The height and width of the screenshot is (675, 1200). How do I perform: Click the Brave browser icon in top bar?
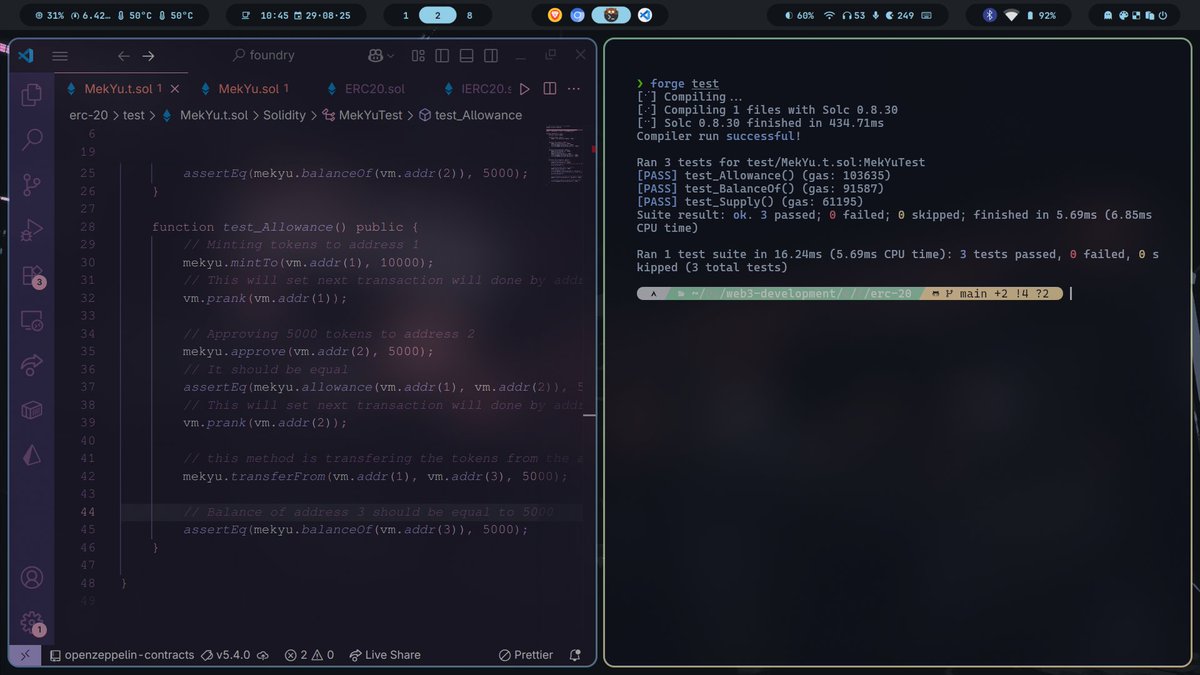click(x=556, y=16)
